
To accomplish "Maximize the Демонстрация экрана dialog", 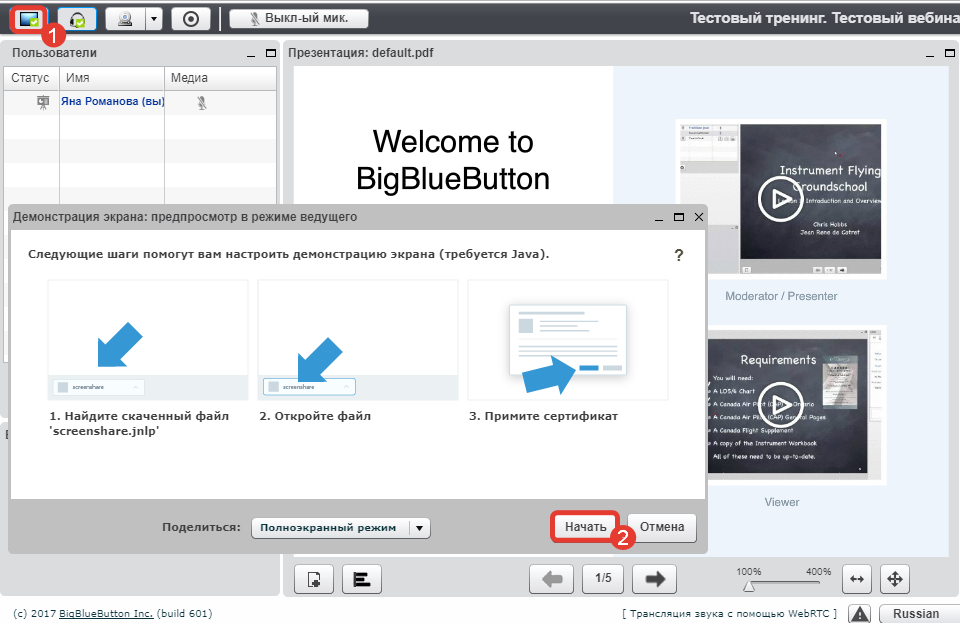I will click(x=678, y=217).
